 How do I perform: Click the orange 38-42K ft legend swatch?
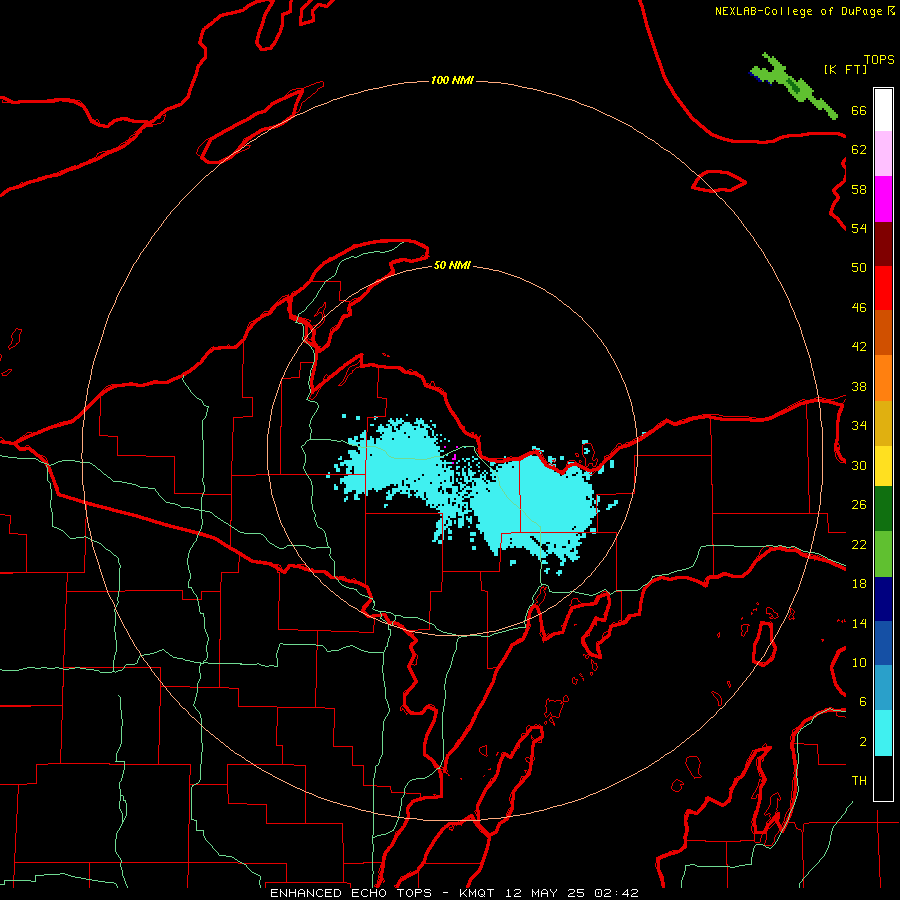pyautogui.click(x=883, y=378)
